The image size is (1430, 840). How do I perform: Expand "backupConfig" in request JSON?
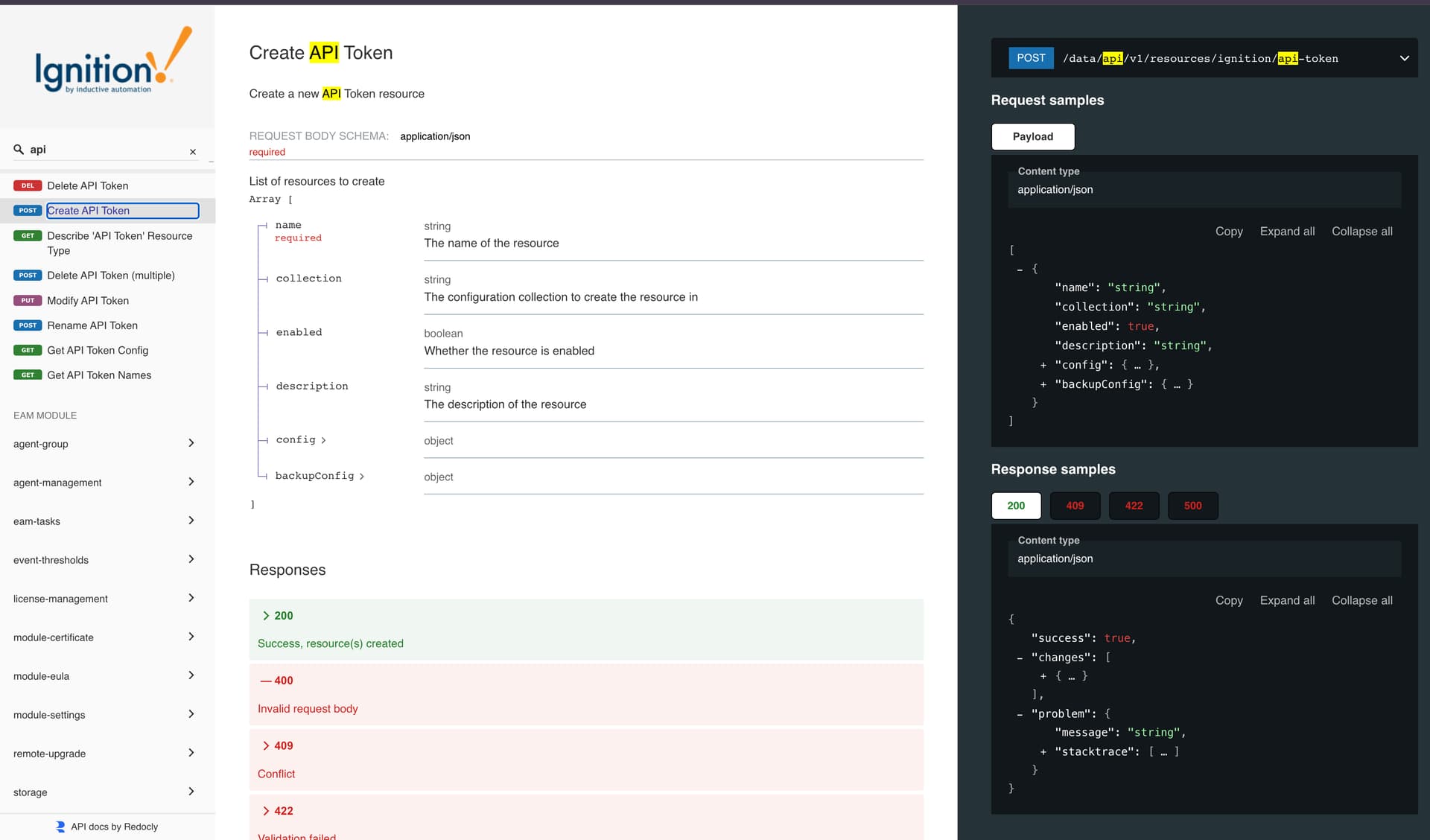pyautogui.click(x=1043, y=384)
